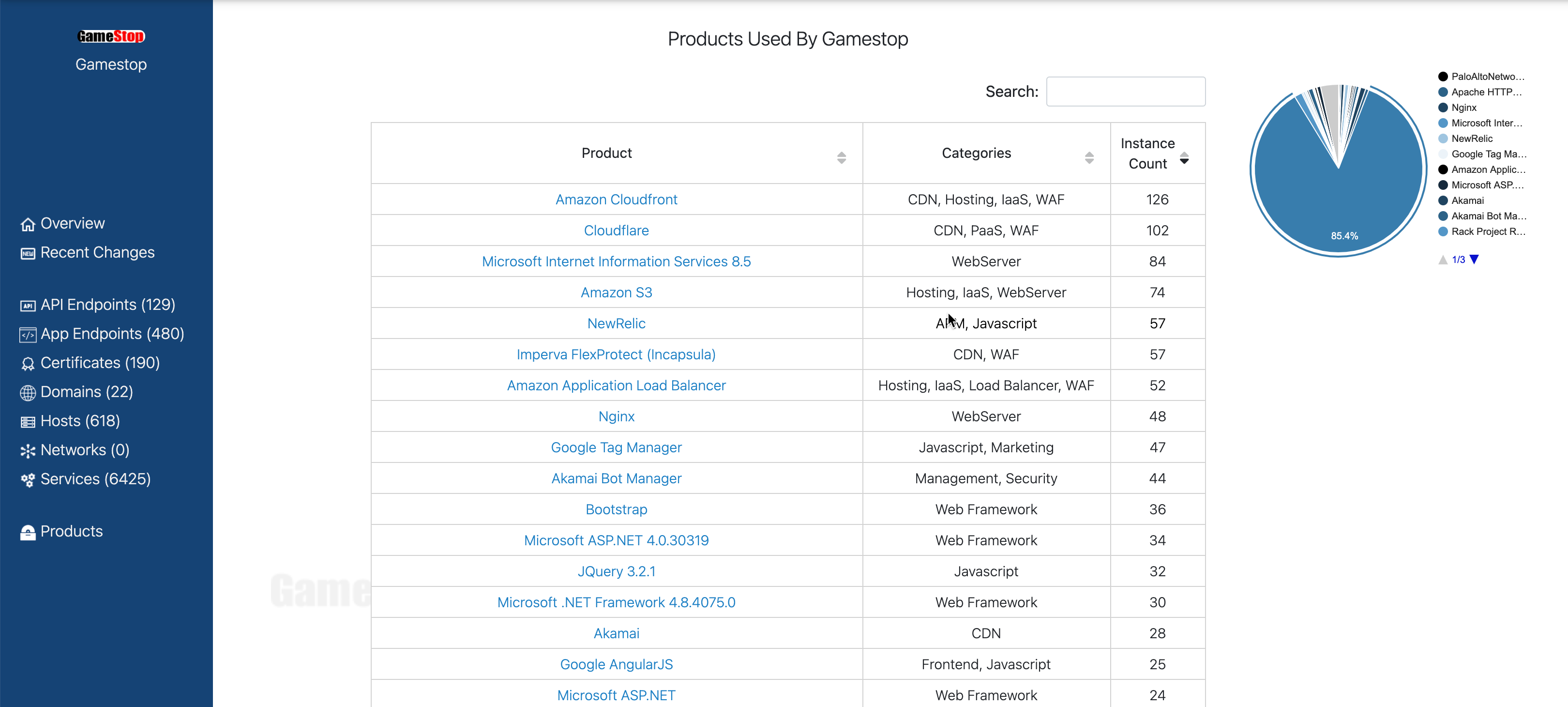The width and height of the screenshot is (1568, 707).
Task: Open Microsoft .NET Framework 4.8.4075.0 link
Action: (616, 603)
